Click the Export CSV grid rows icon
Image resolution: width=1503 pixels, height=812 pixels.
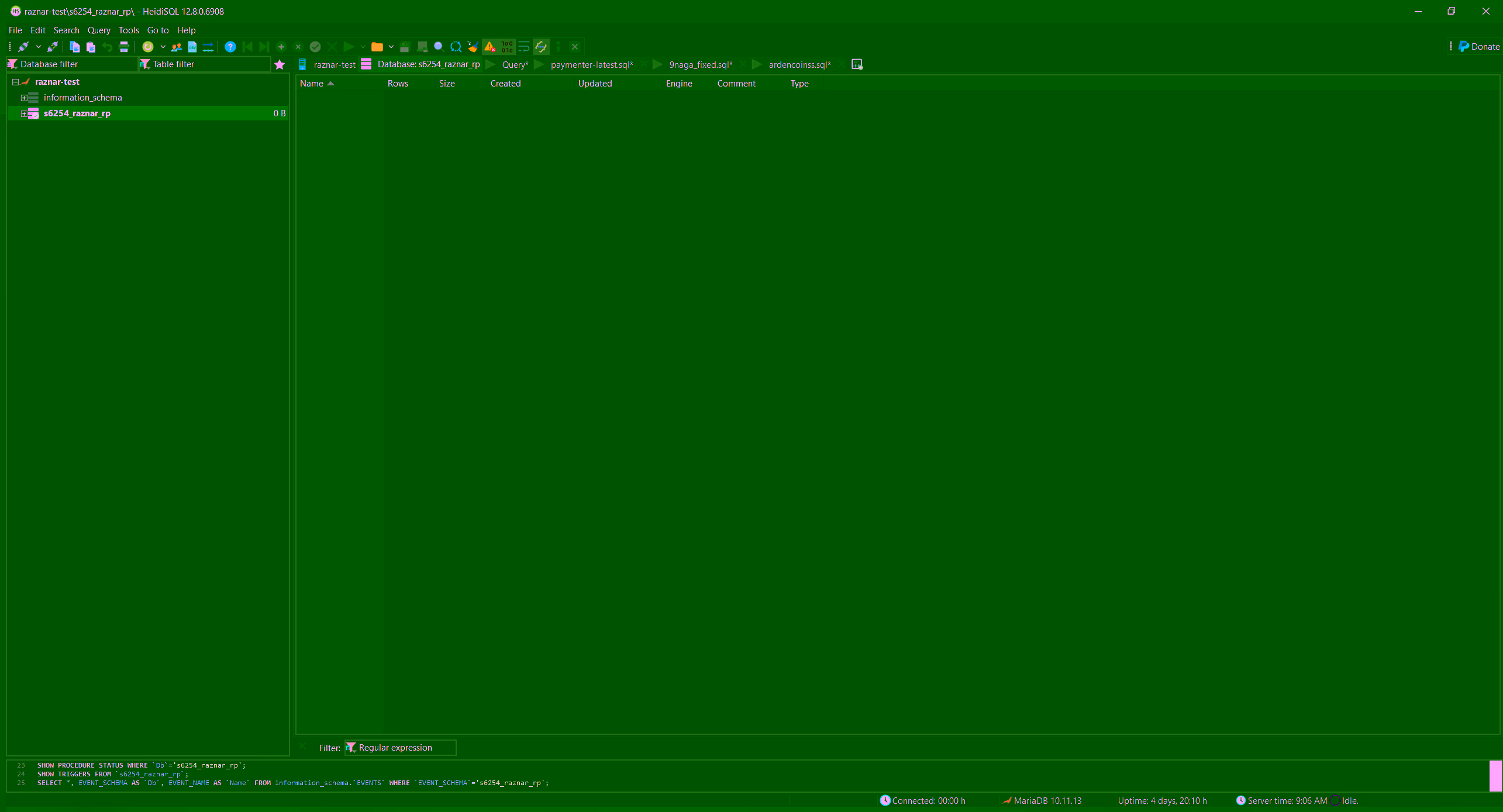click(192, 47)
